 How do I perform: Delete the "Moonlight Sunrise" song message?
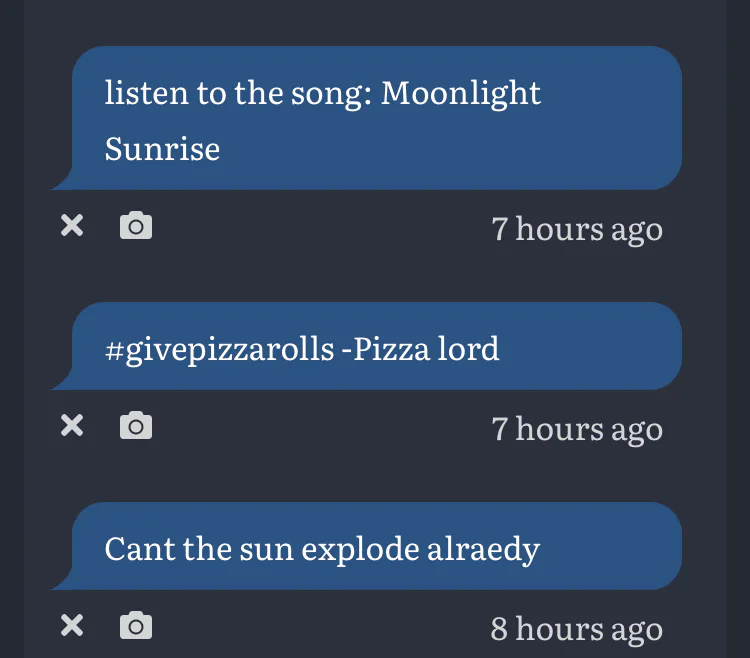coord(72,226)
